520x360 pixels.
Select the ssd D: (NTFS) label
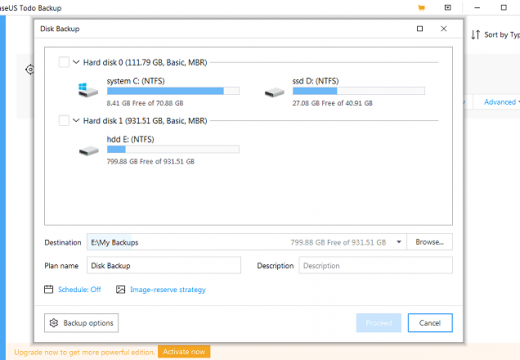316,81
